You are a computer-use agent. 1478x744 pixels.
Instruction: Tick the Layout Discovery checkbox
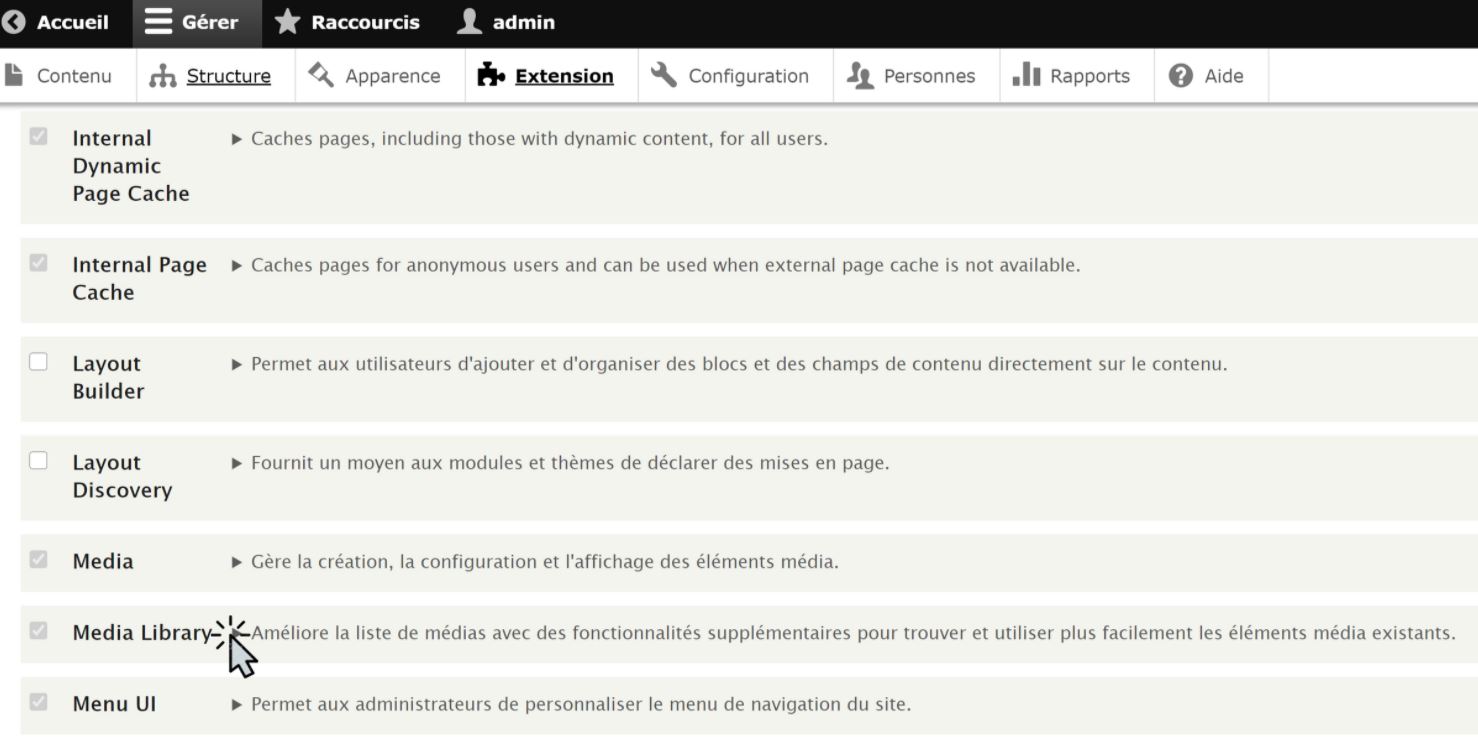point(38,461)
